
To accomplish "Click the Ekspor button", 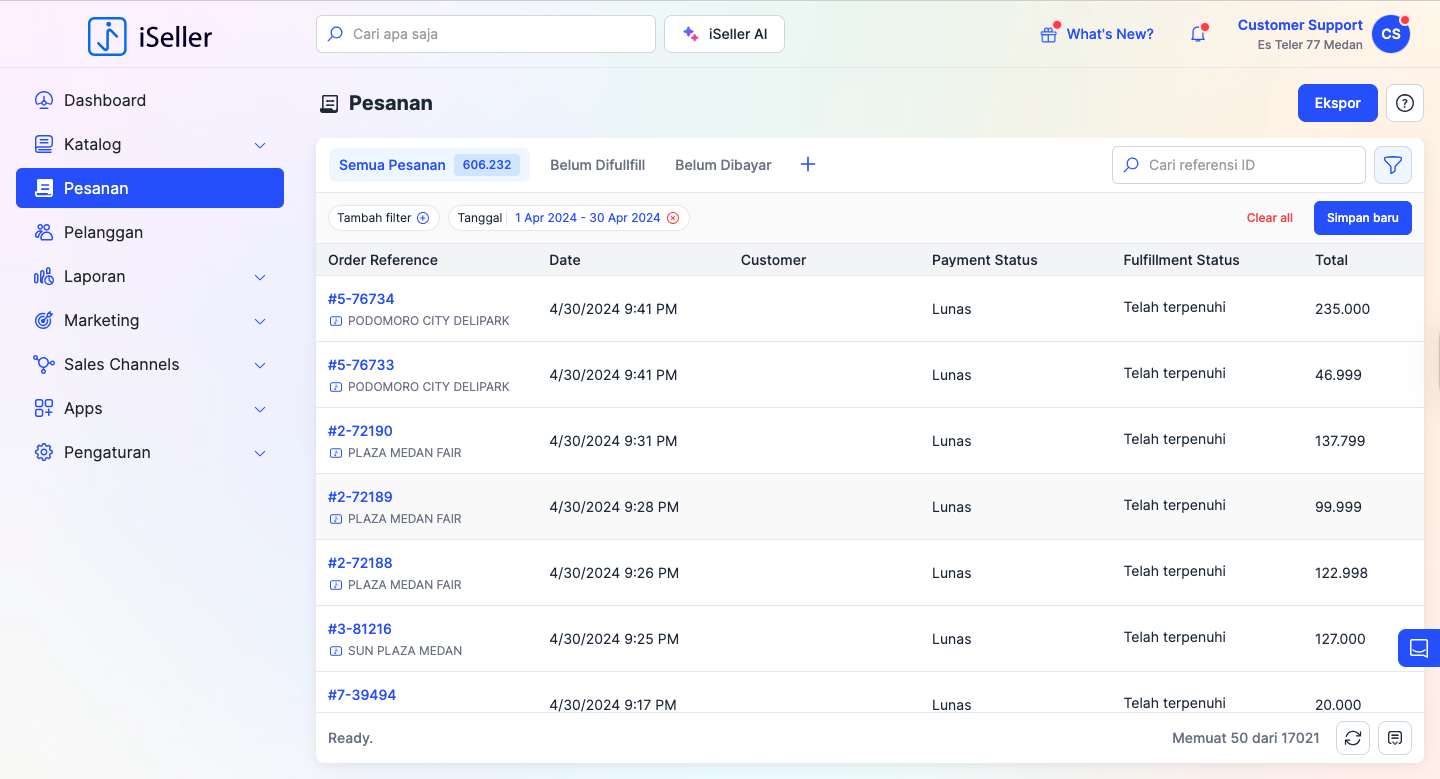I will [x=1337, y=103].
